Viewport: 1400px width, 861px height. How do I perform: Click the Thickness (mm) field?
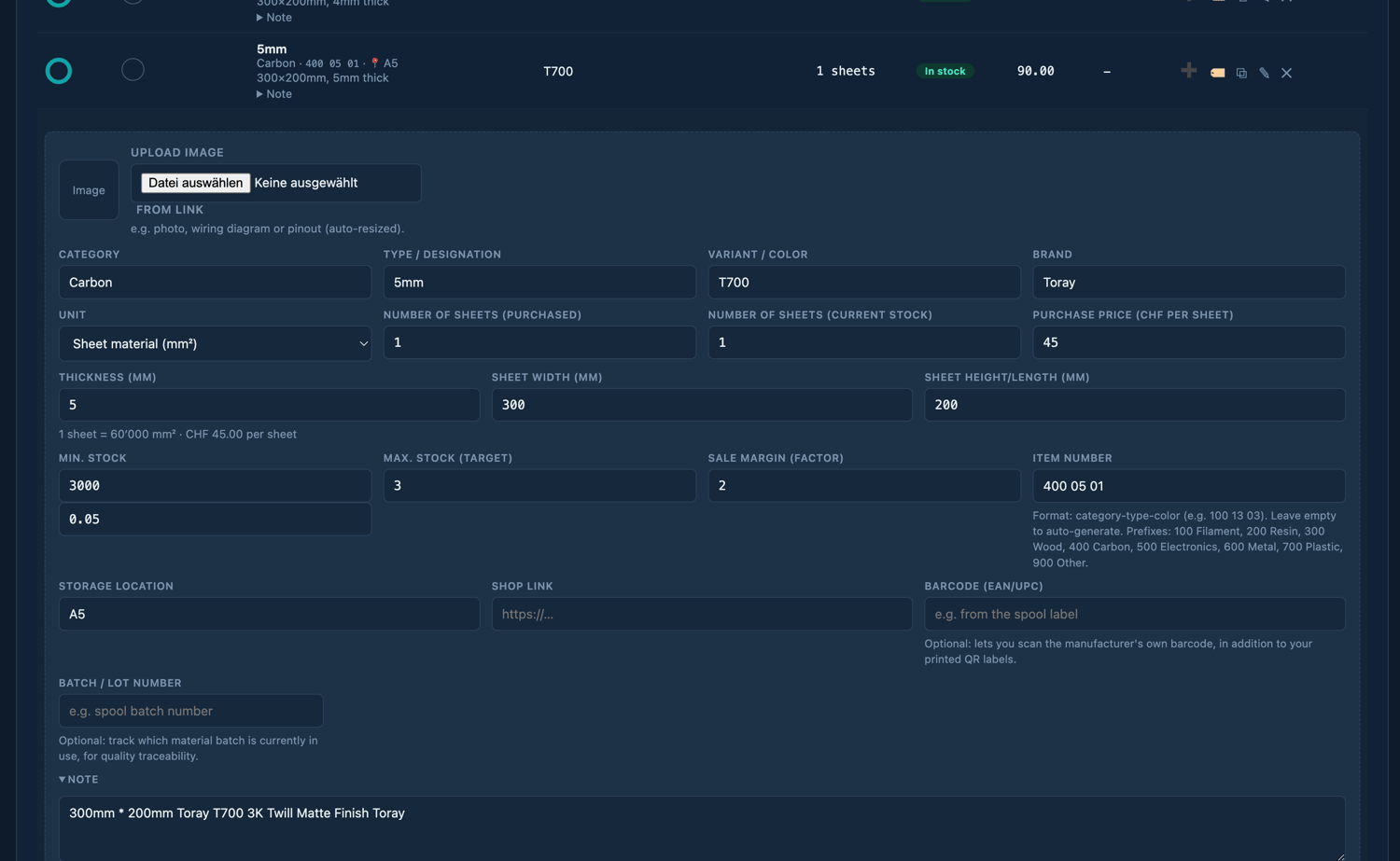[x=269, y=405]
